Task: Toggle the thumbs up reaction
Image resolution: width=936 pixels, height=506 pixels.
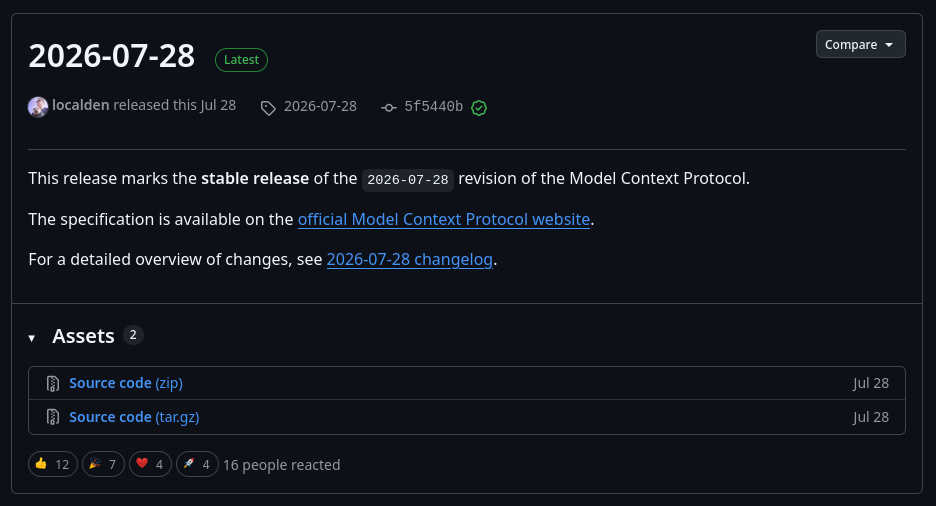Action: (x=53, y=464)
